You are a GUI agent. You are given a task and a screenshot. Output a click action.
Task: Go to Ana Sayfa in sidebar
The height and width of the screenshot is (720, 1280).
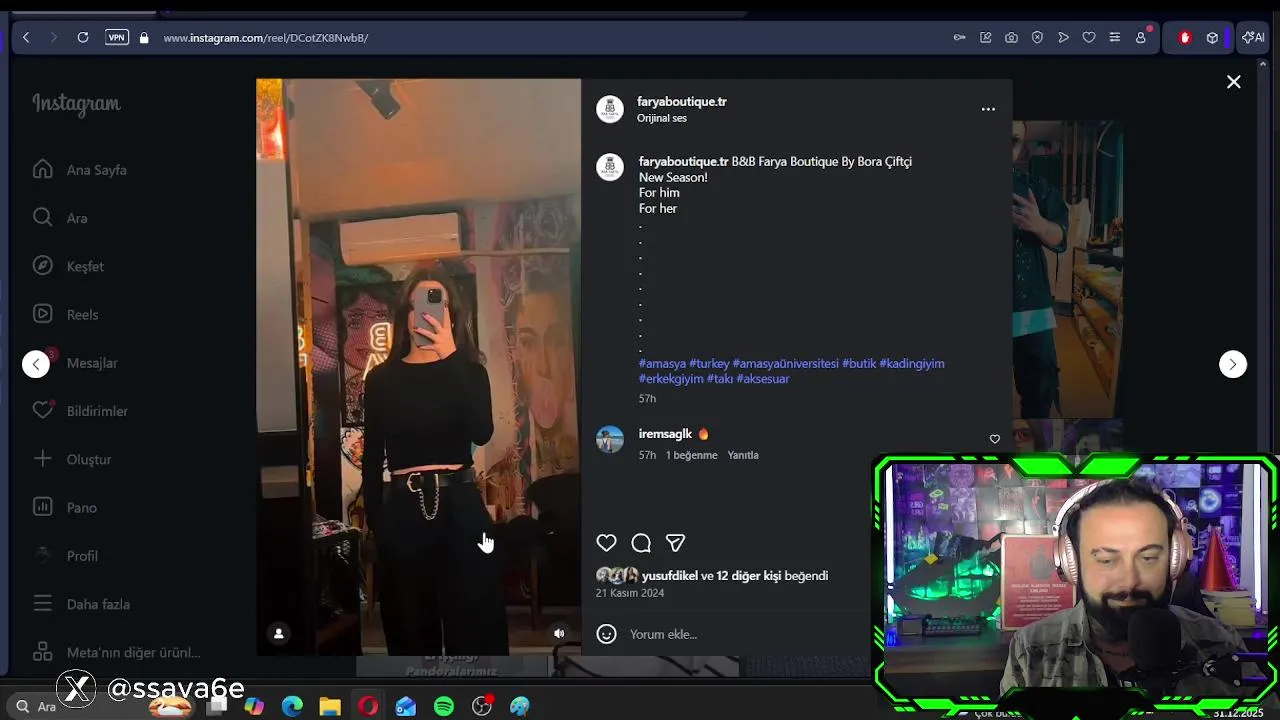pos(80,170)
